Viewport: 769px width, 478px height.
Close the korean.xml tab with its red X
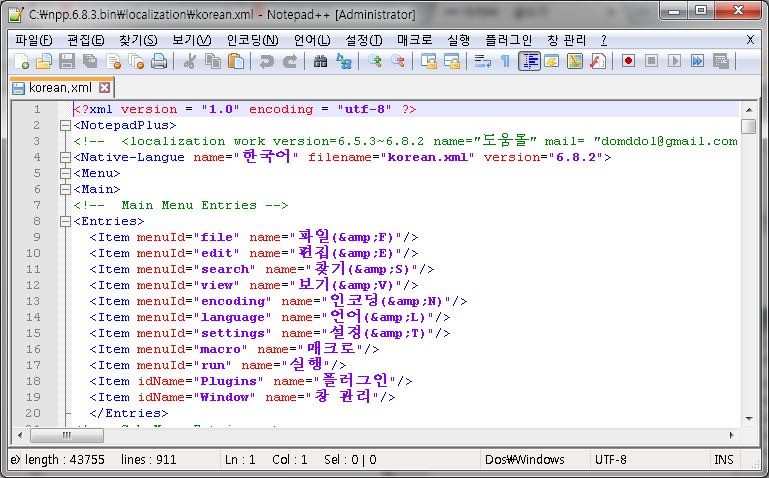[104, 88]
